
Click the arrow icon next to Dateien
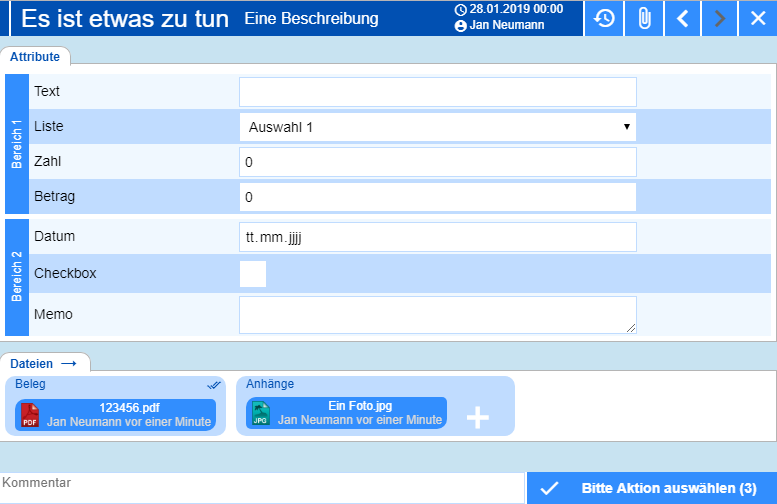click(x=68, y=364)
